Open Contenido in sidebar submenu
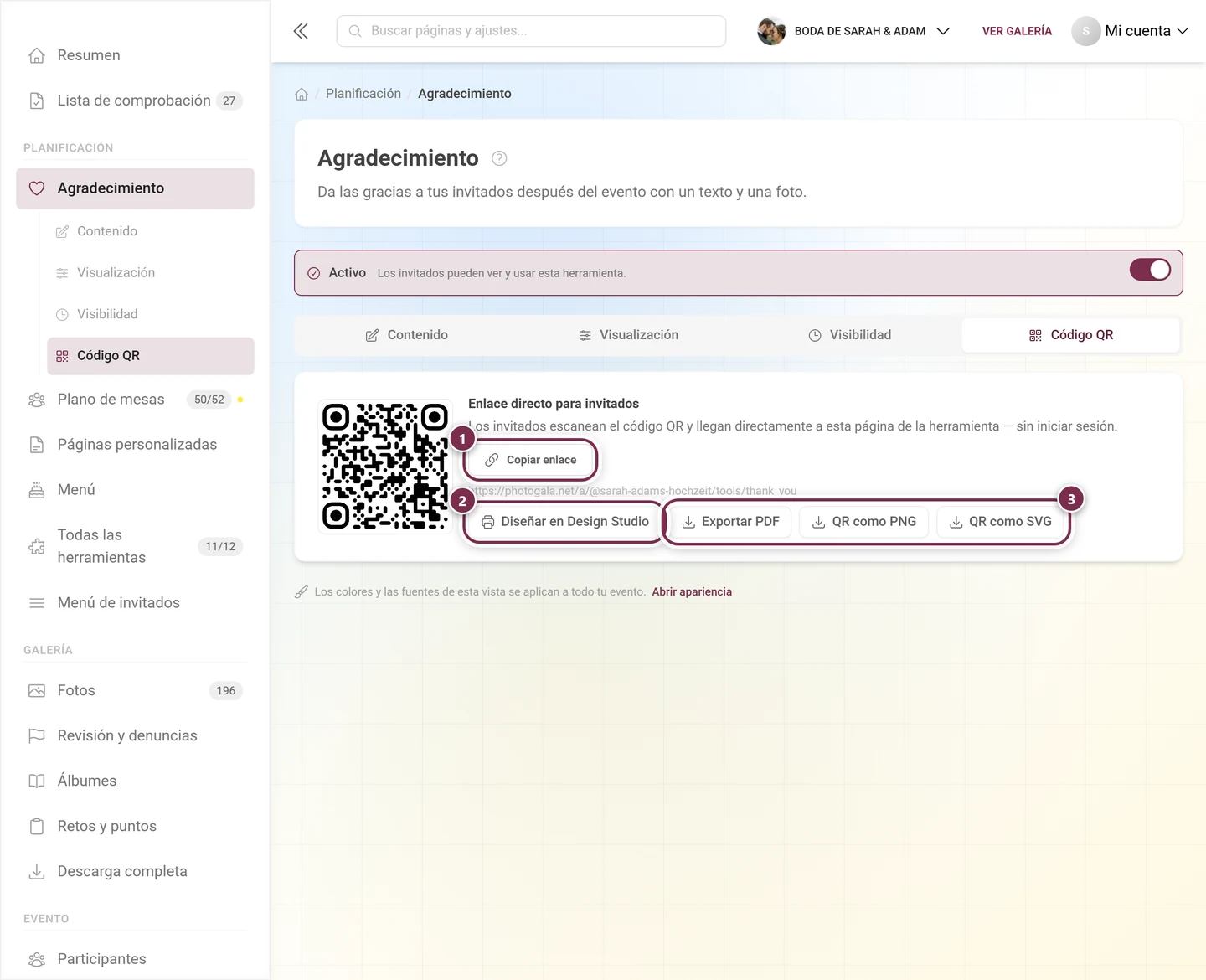Image resolution: width=1206 pixels, height=980 pixels. (x=151, y=231)
